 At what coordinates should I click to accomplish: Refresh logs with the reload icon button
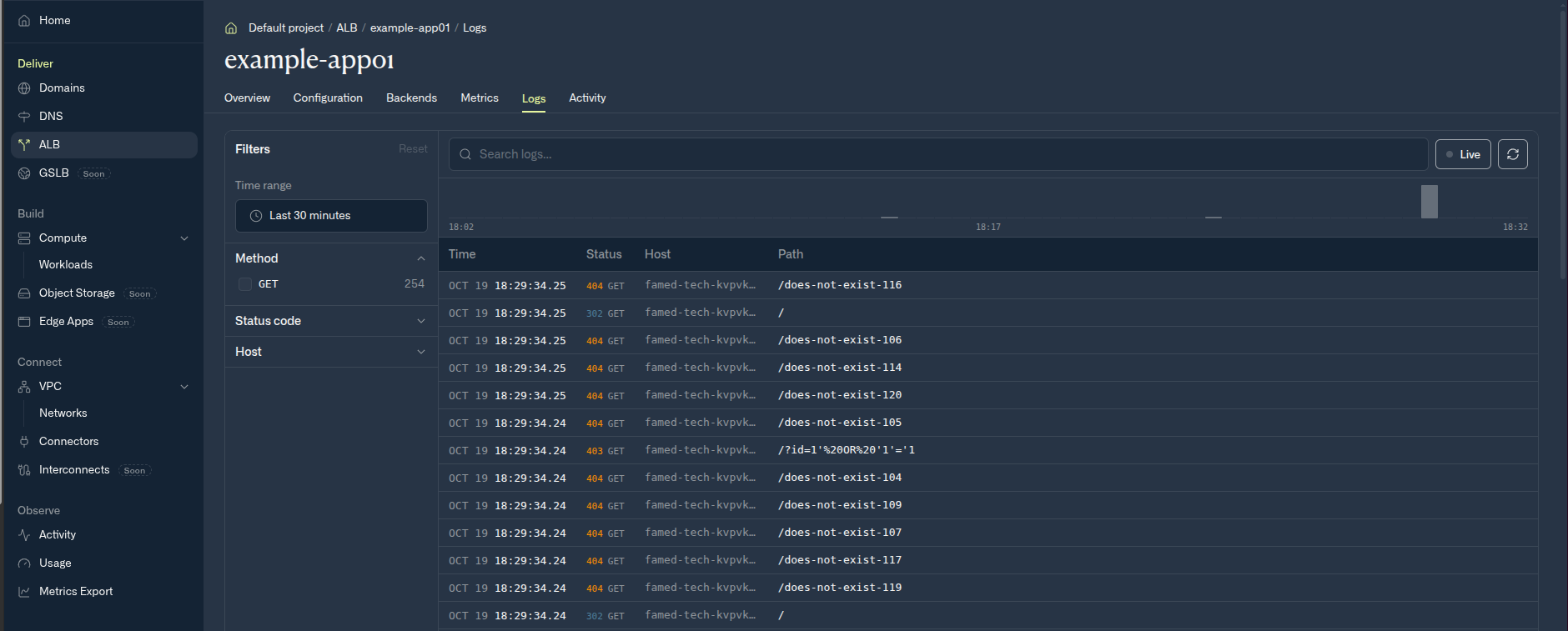[x=1513, y=154]
